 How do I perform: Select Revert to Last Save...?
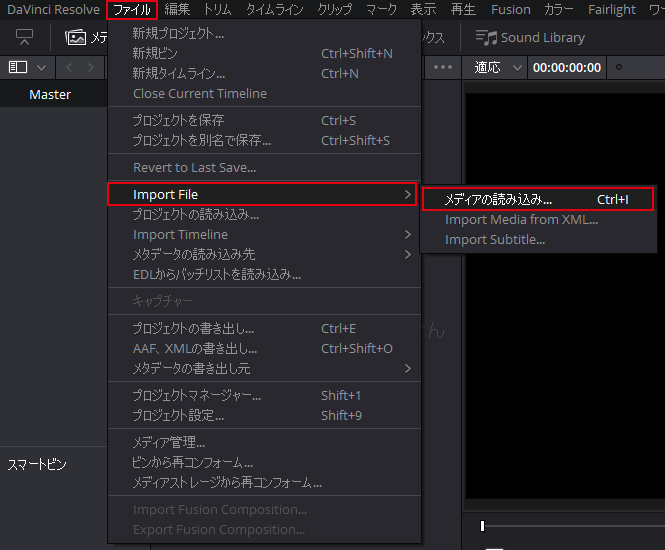click(x=265, y=168)
